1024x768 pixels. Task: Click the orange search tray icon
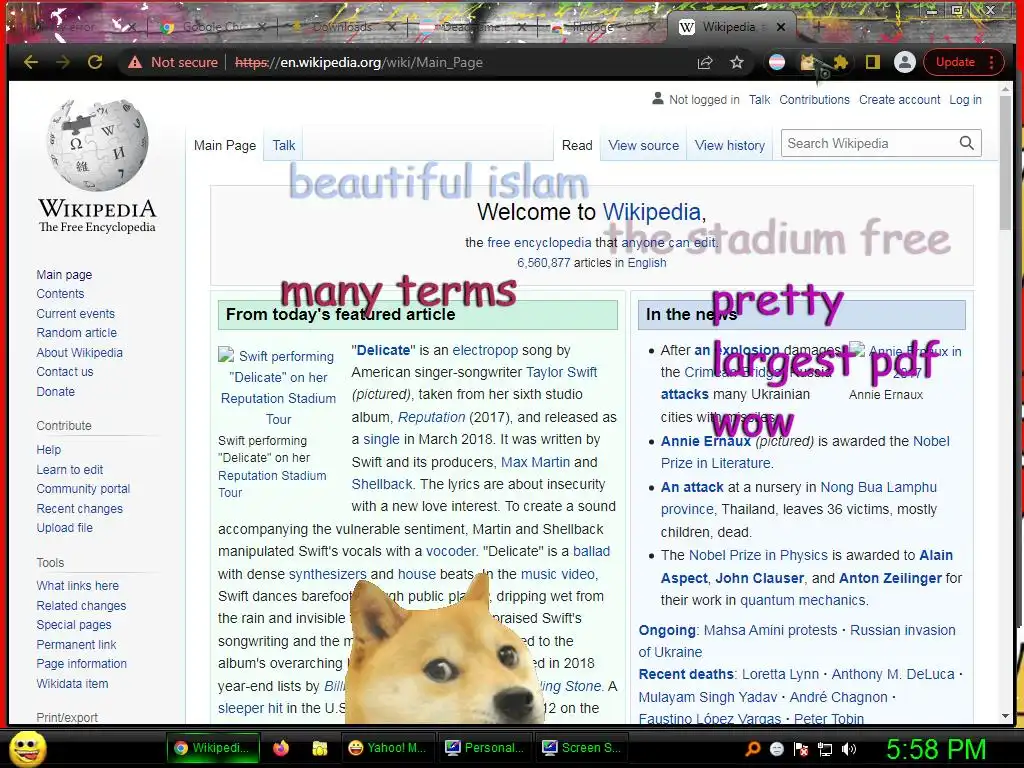coord(752,749)
